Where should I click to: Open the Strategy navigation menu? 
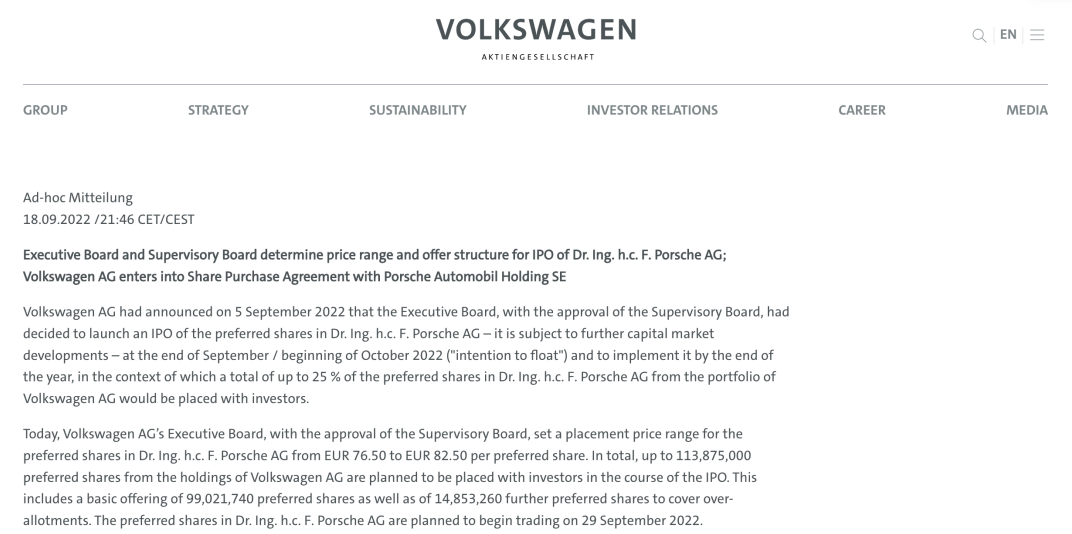coord(218,110)
